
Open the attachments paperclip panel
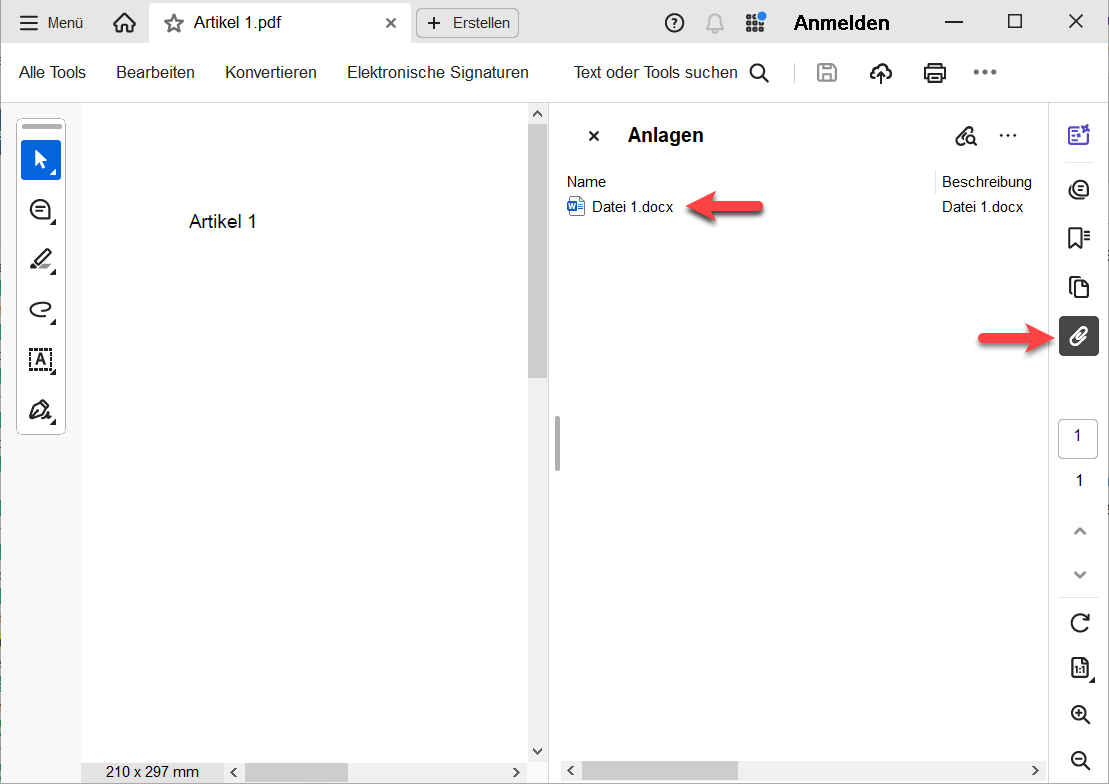[1079, 336]
